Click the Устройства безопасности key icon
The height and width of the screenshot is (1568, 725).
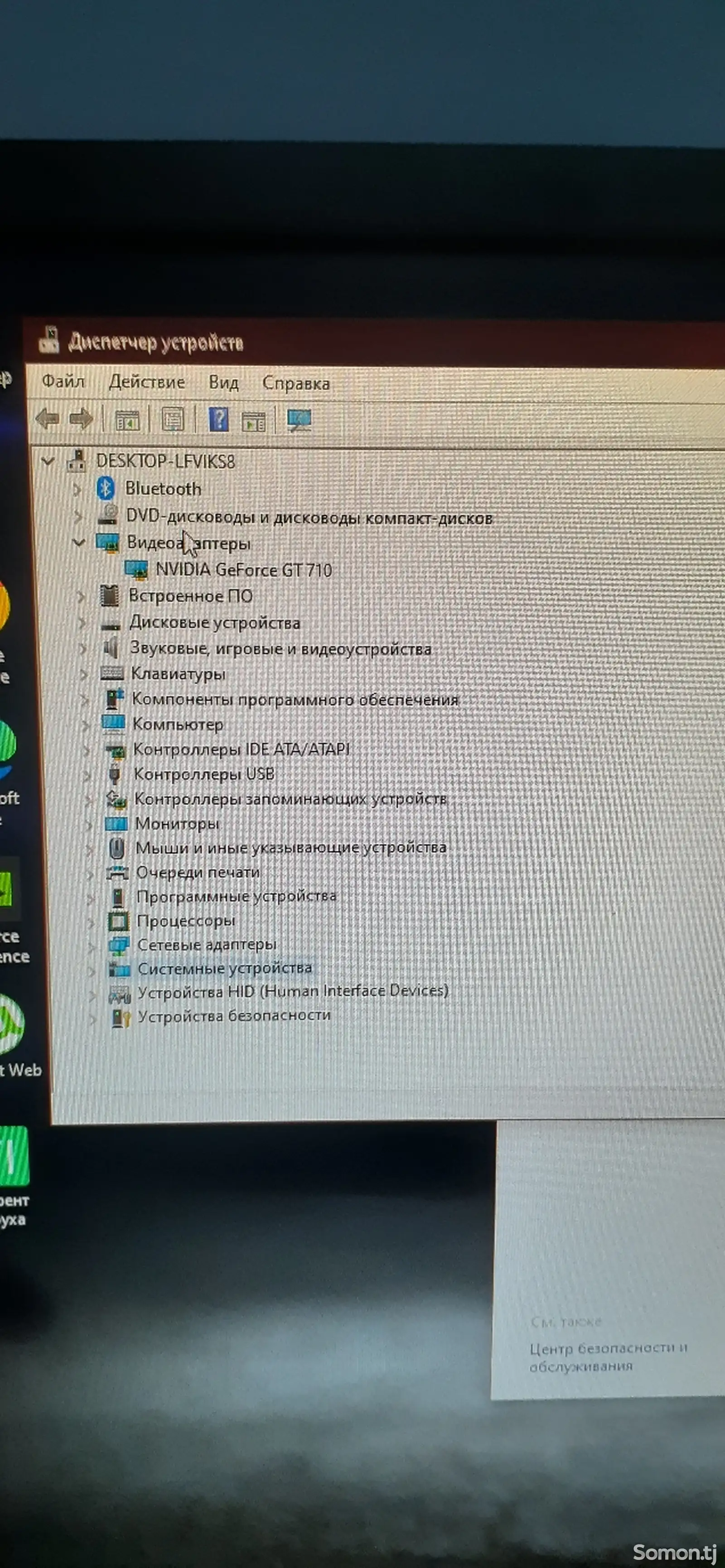121,1018
